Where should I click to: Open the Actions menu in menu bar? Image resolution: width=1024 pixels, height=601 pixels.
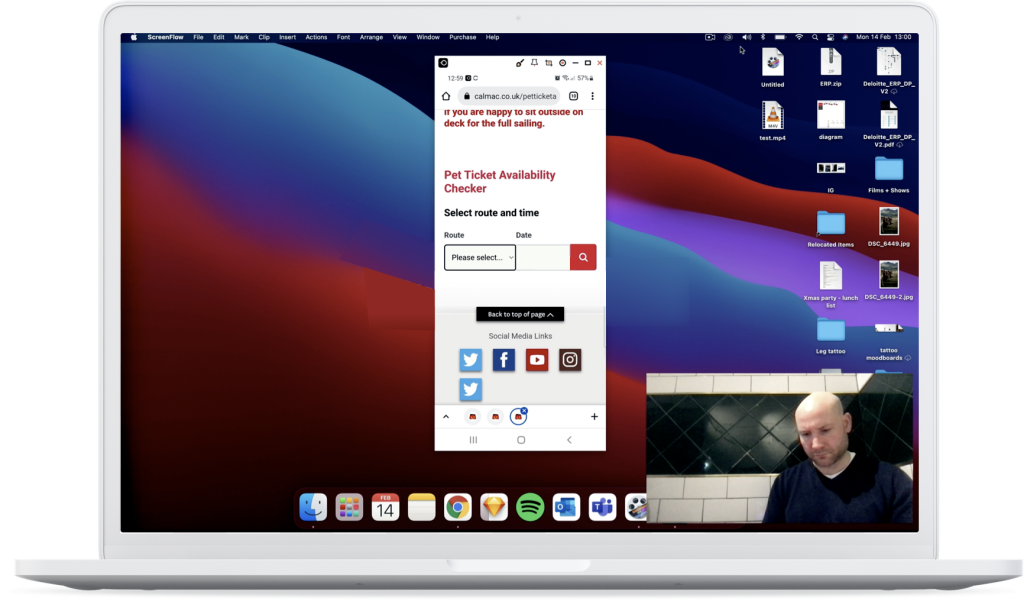pos(316,37)
